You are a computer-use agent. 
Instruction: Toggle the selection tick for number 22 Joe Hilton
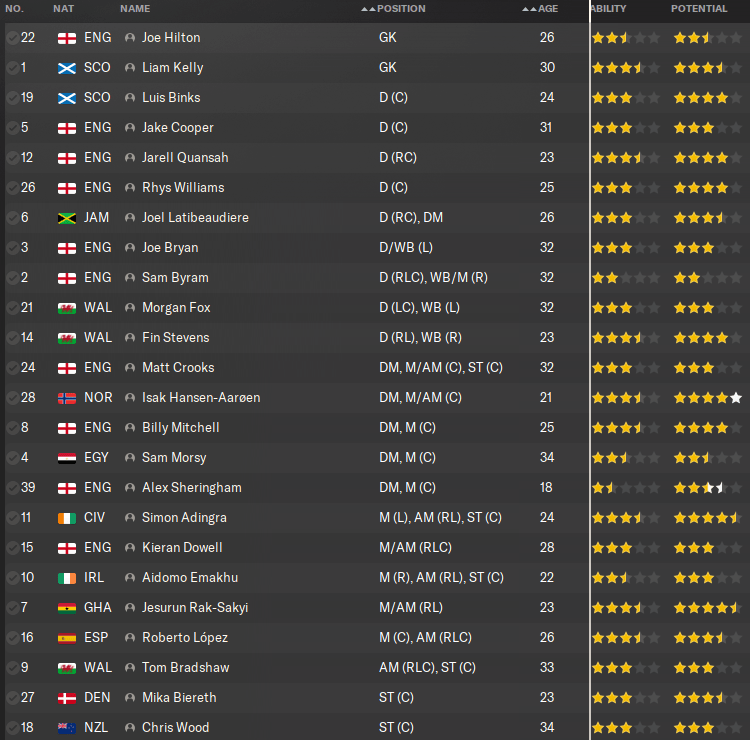tap(12, 38)
